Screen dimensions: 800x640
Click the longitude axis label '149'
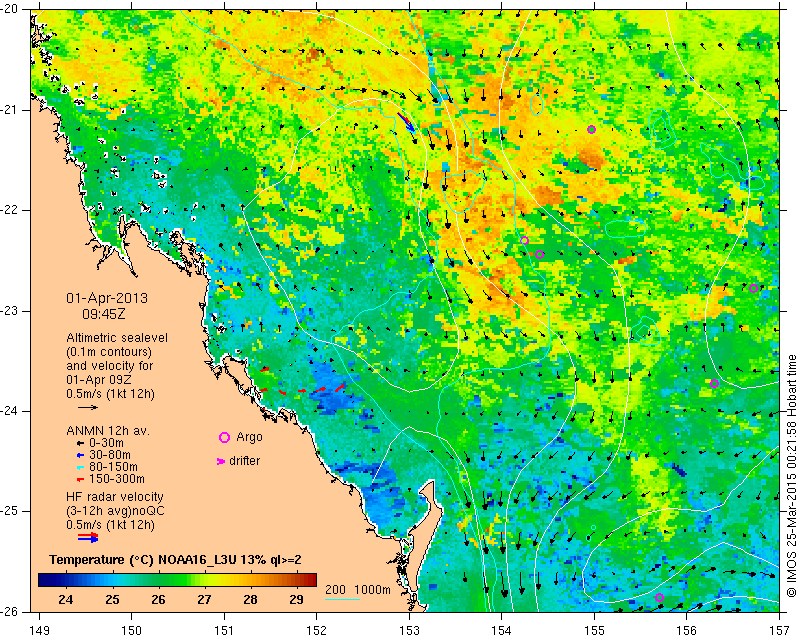pos(39,631)
